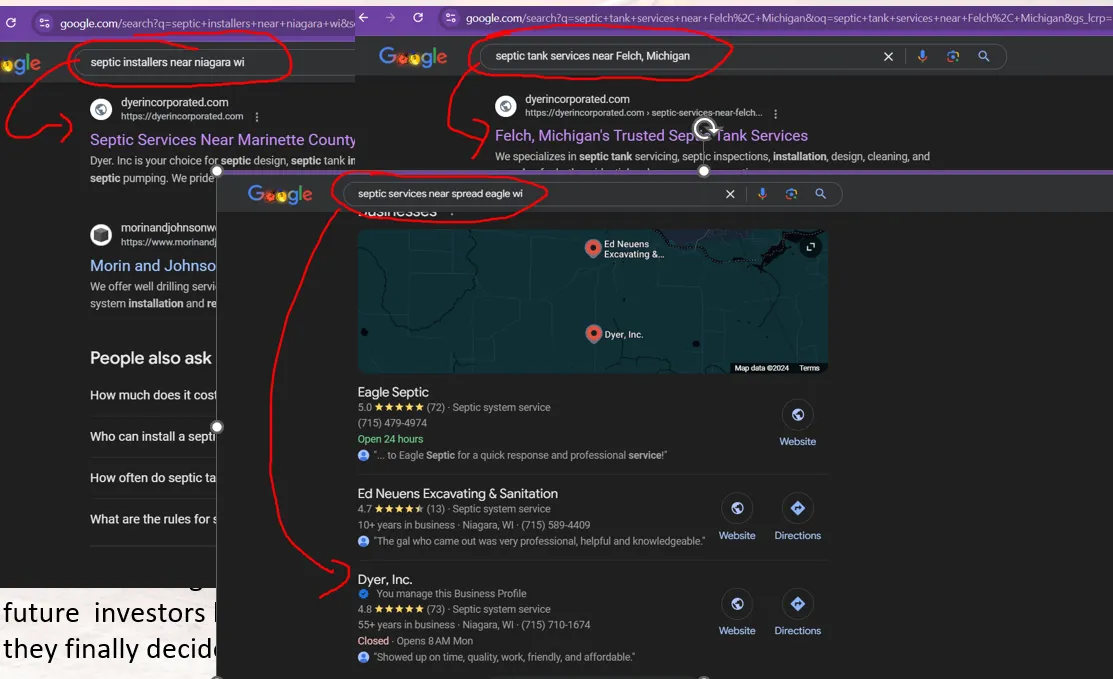Open more options for dyerincorporated.com Niagara result
1113x679 pixels.
tap(257, 117)
